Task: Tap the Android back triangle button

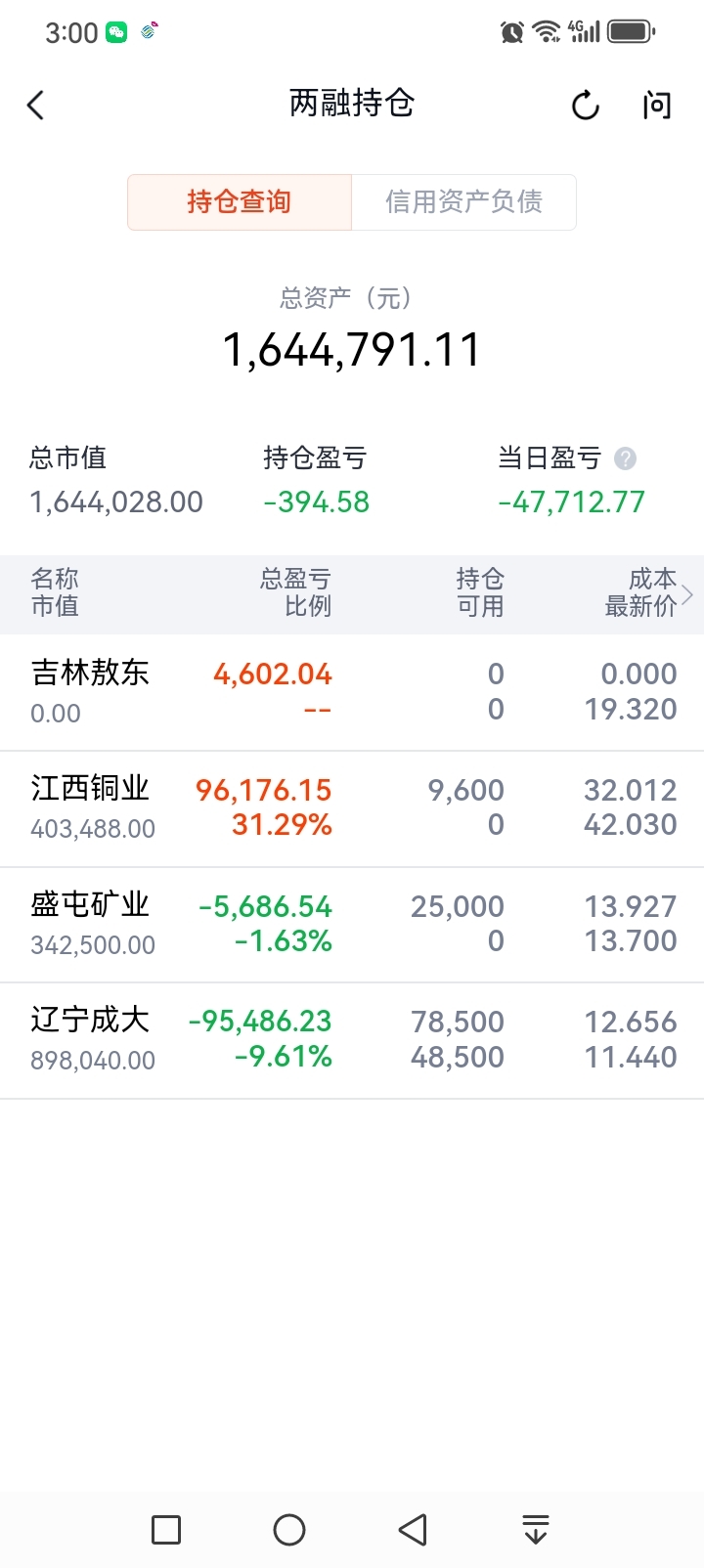Action: [413, 1529]
